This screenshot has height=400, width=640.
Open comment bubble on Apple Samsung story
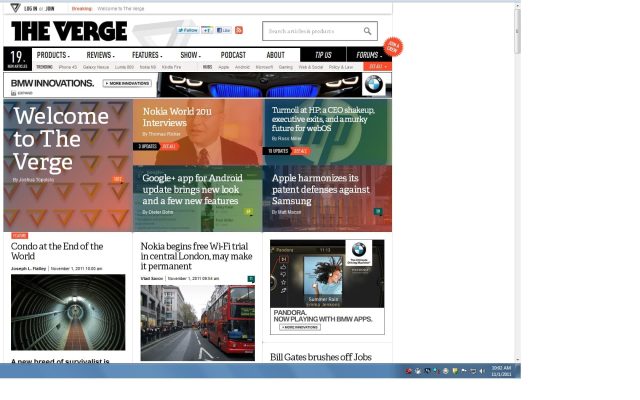coord(378,211)
